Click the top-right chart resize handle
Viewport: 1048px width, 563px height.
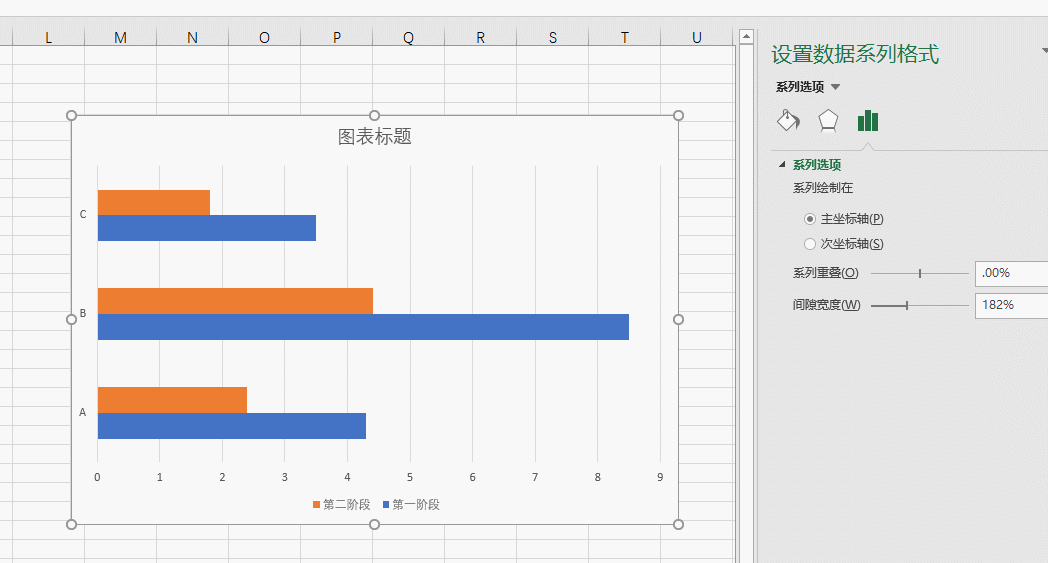678,116
